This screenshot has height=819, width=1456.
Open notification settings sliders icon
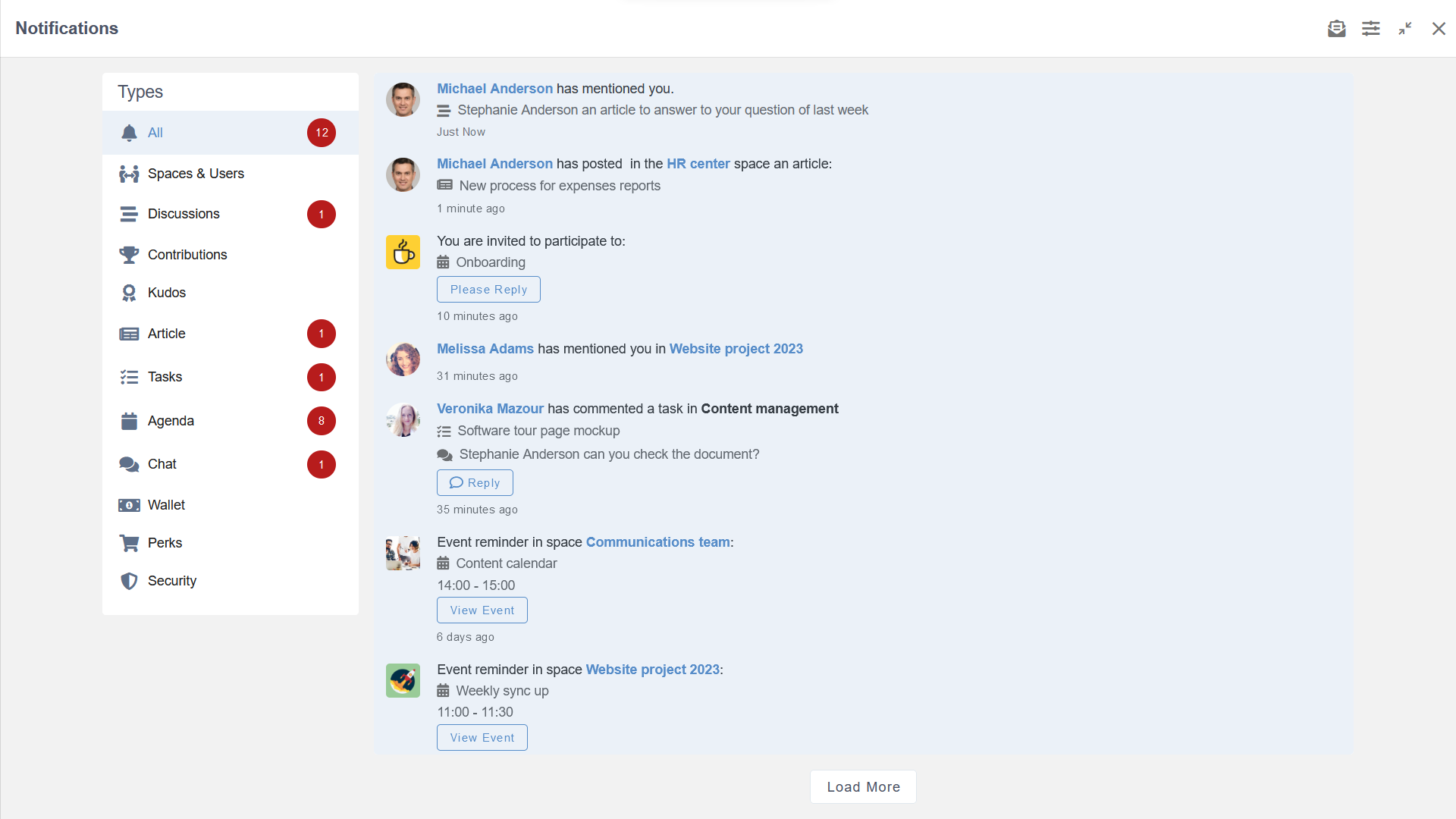[x=1370, y=29]
